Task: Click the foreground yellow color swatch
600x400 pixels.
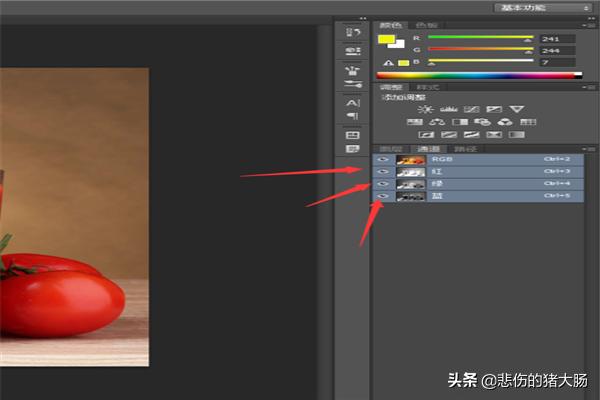Action: click(x=386, y=39)
